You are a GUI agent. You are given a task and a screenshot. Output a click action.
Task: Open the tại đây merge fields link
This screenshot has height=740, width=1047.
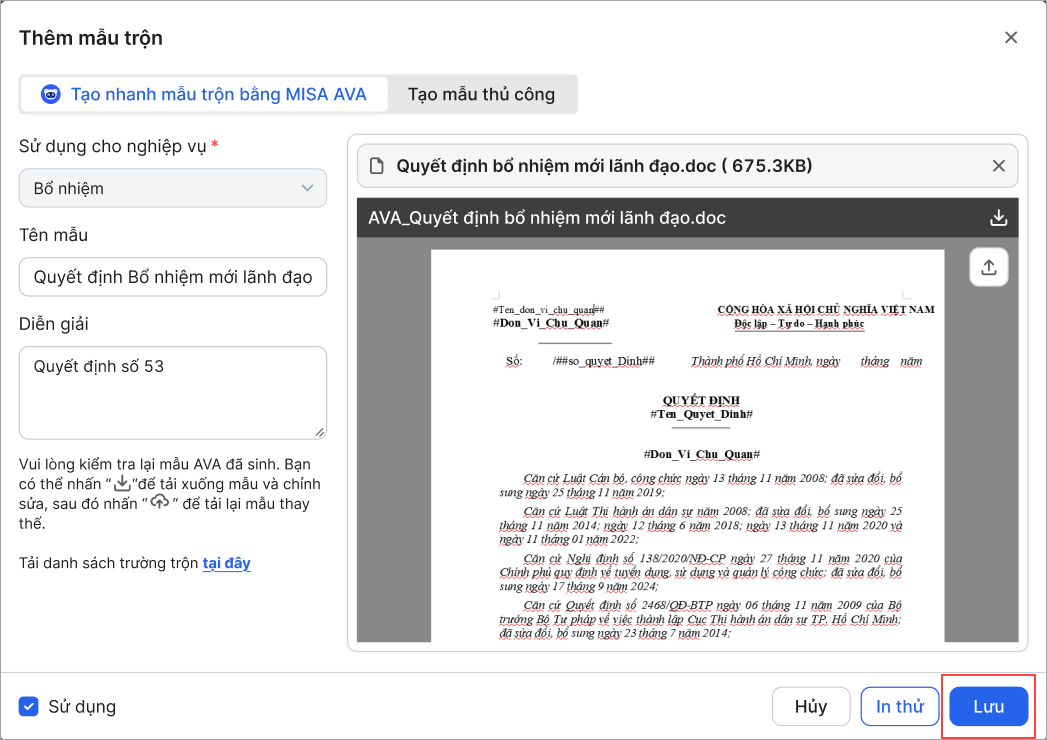click(226, 563)
